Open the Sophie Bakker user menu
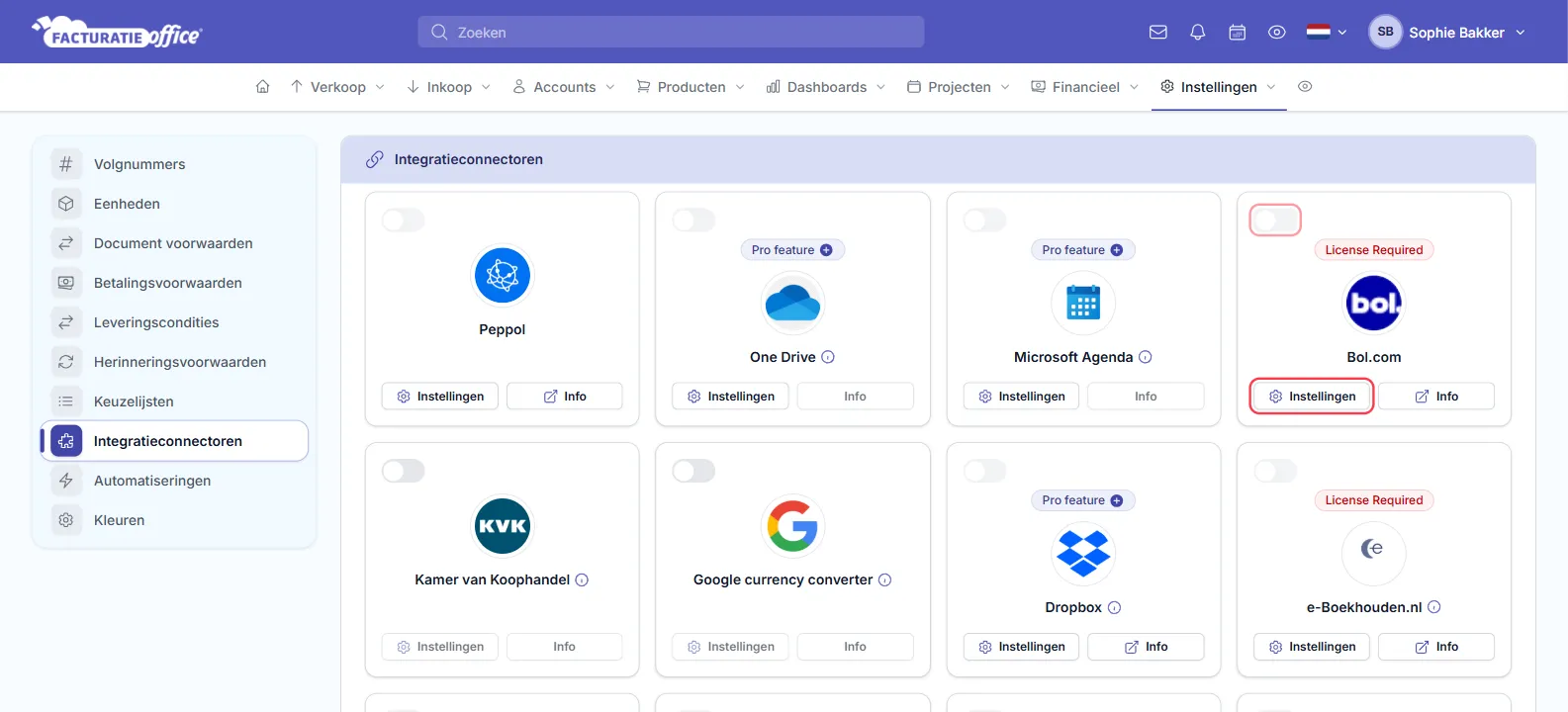1568x712 pixels. tap(1447, 32)
